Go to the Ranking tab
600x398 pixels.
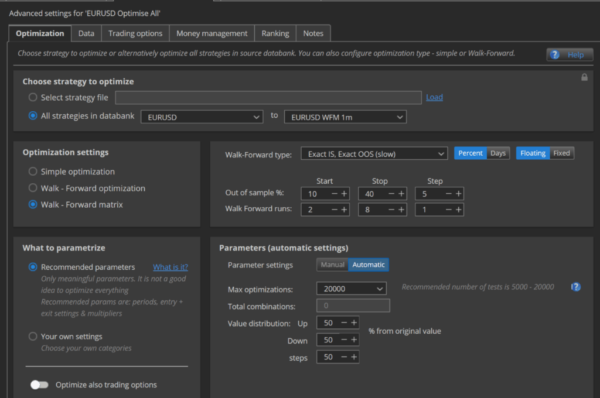point(275,33)
